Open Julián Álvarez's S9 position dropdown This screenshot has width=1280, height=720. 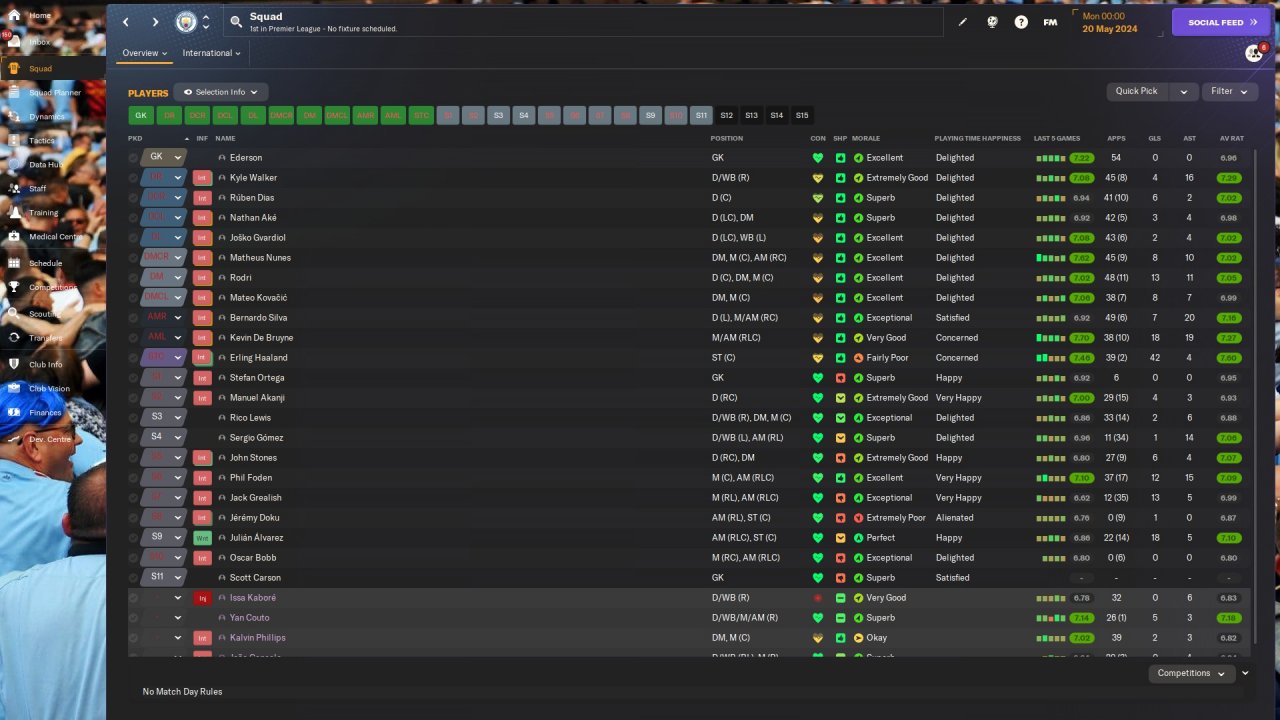[165, 537]
